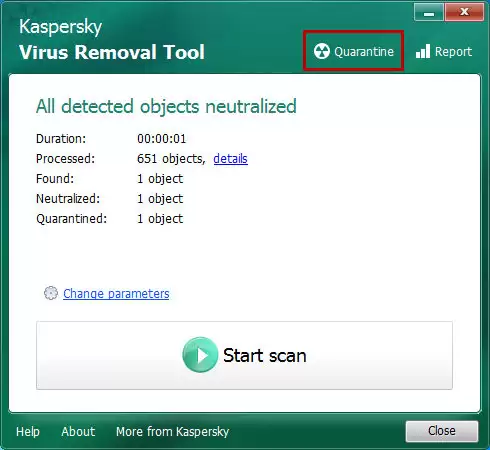
Task: Select the Start scan button text
Action: coord(265,355)
